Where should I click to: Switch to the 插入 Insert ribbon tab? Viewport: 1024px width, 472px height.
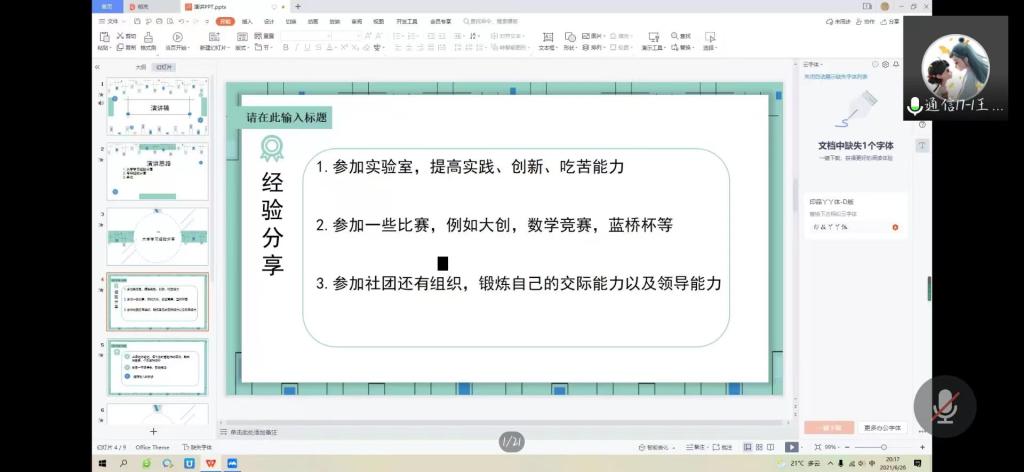pos(246,20)
